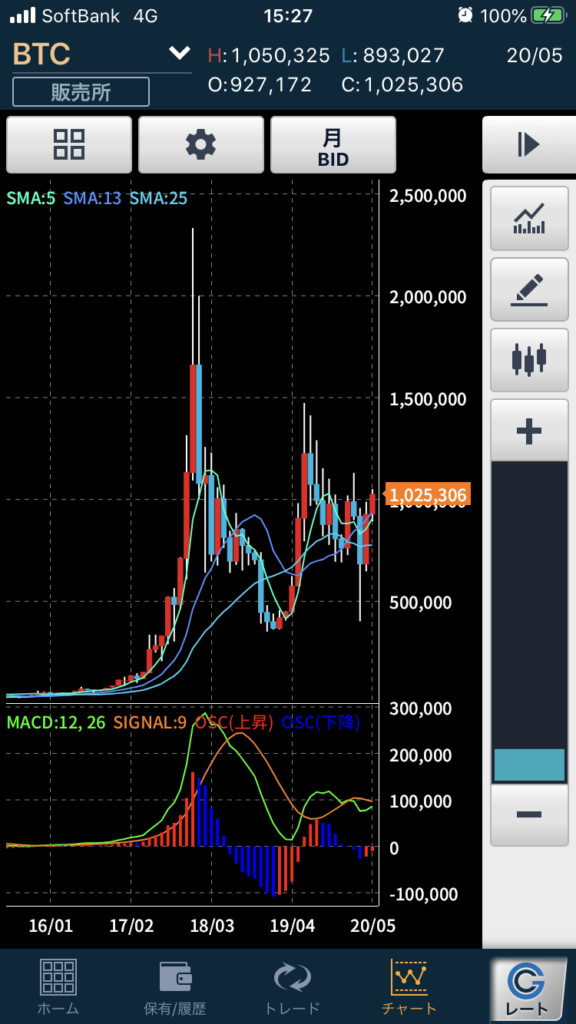Viewport: 576px width, 1024px height.
Task: Tap the orange 1,025,306 price label
Action: [427, 496]
